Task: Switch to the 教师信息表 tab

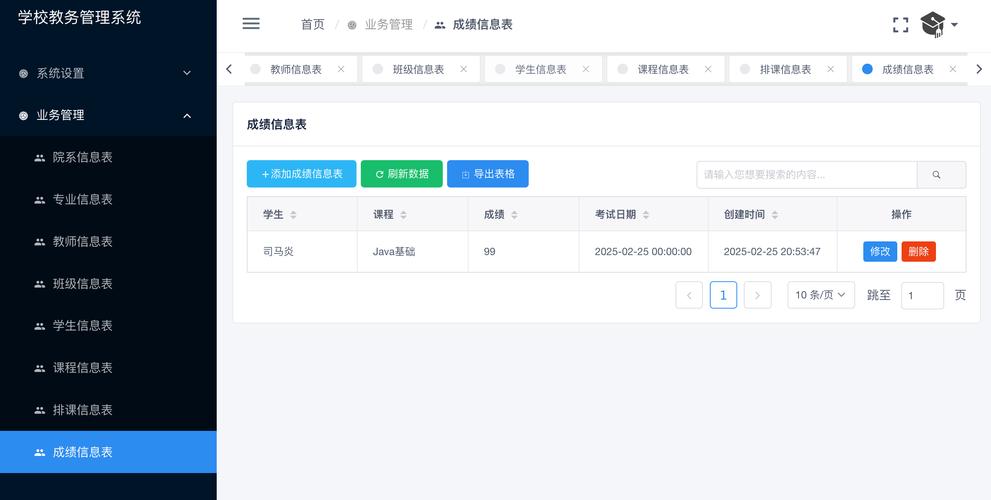Action: (296, 70)
